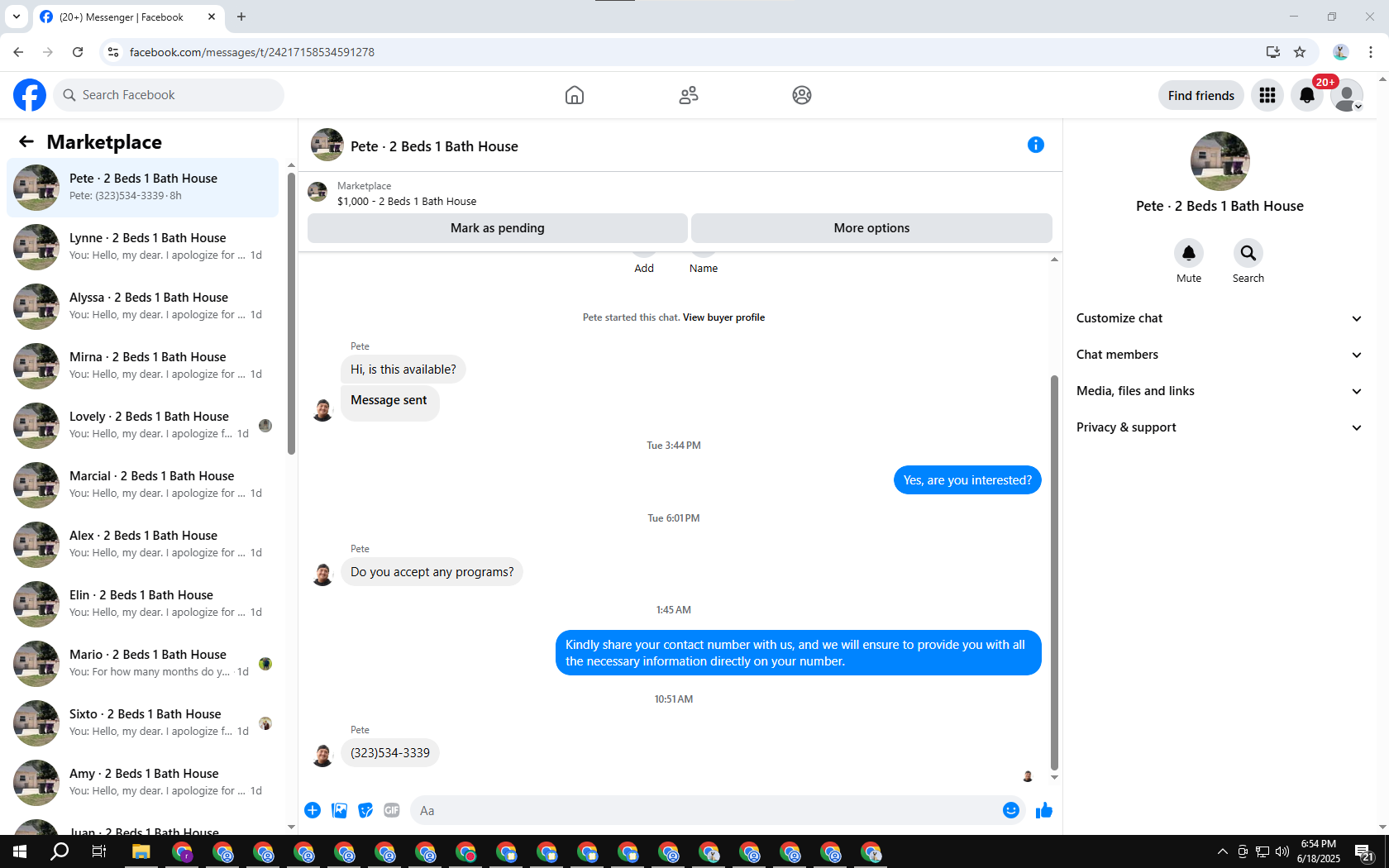Mute this conversation with the bell icon
This screenshot has width=1389, height=868.
[x=1189, y=253]
